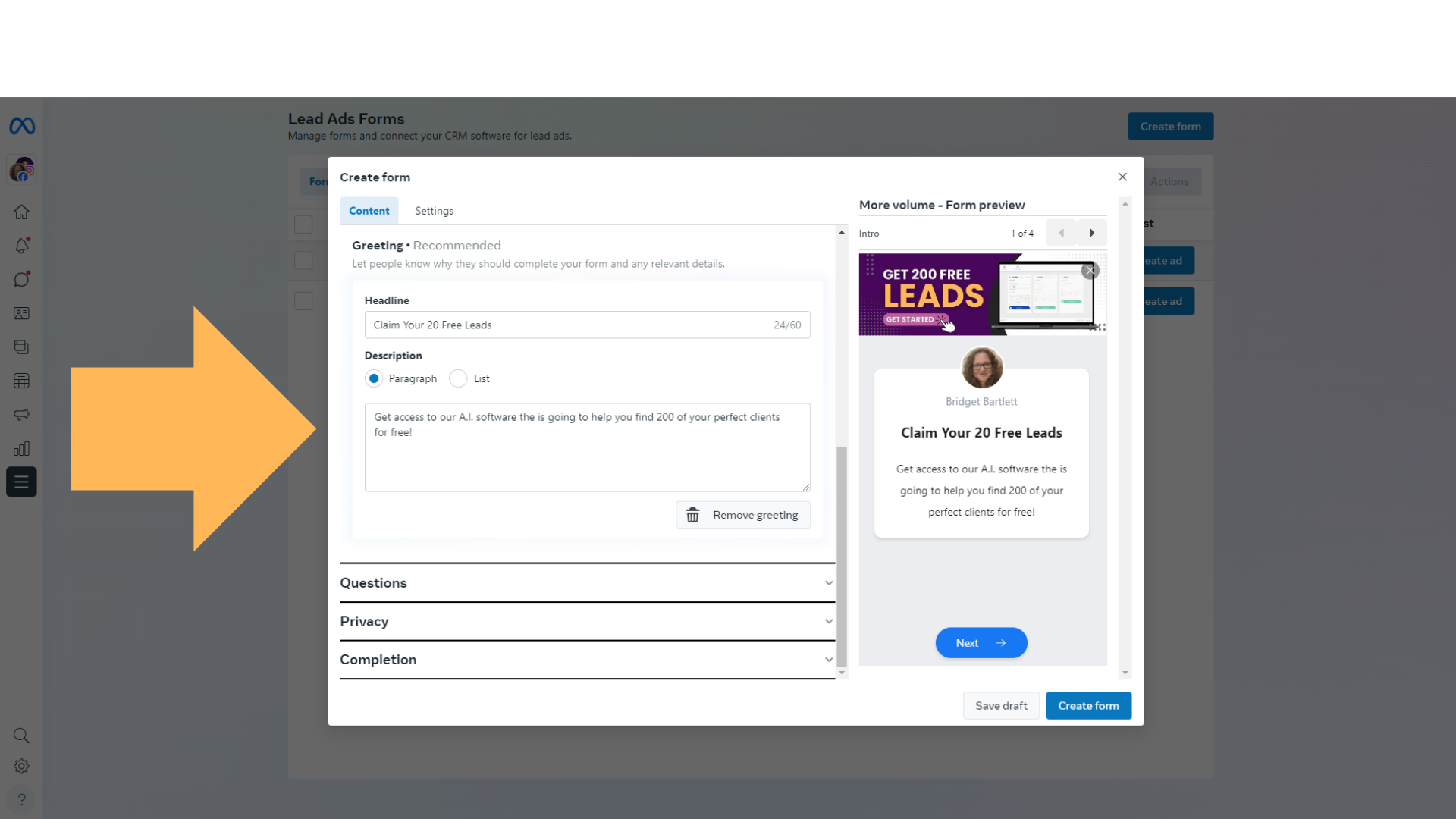Click the home/dashboard icon in sidebar

coord(21,212)
